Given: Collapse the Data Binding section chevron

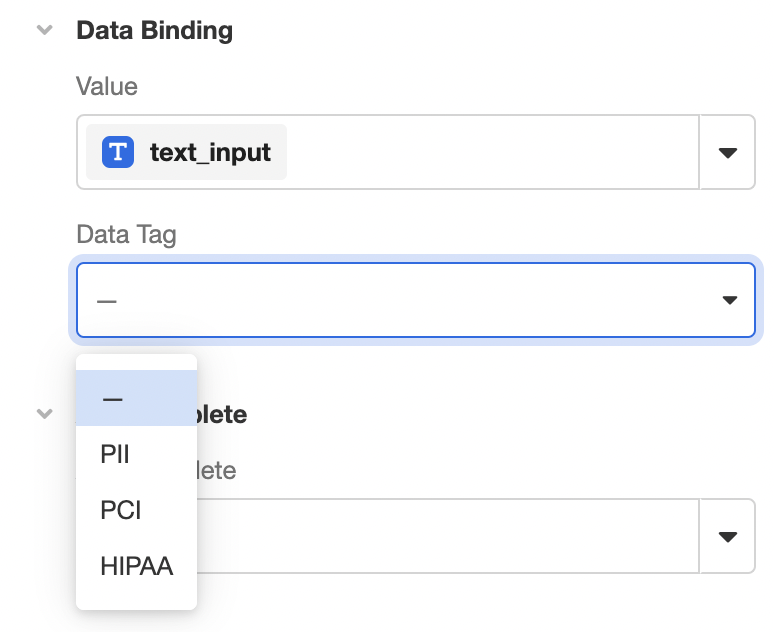Looking at the screenshot, I should click(x=44, y=30).
